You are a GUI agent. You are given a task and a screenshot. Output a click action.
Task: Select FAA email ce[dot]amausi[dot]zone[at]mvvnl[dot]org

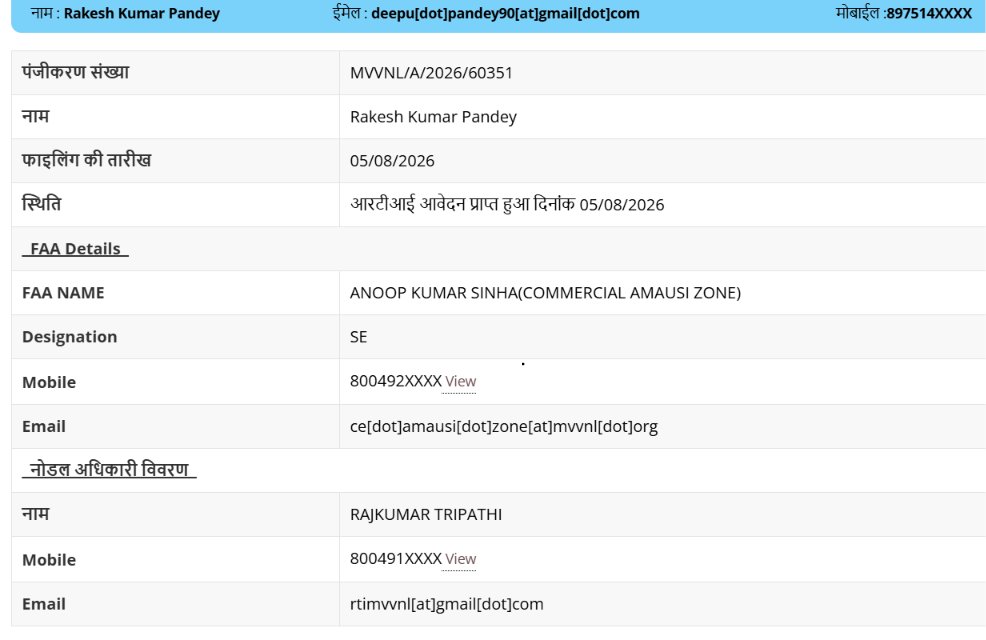504,427
